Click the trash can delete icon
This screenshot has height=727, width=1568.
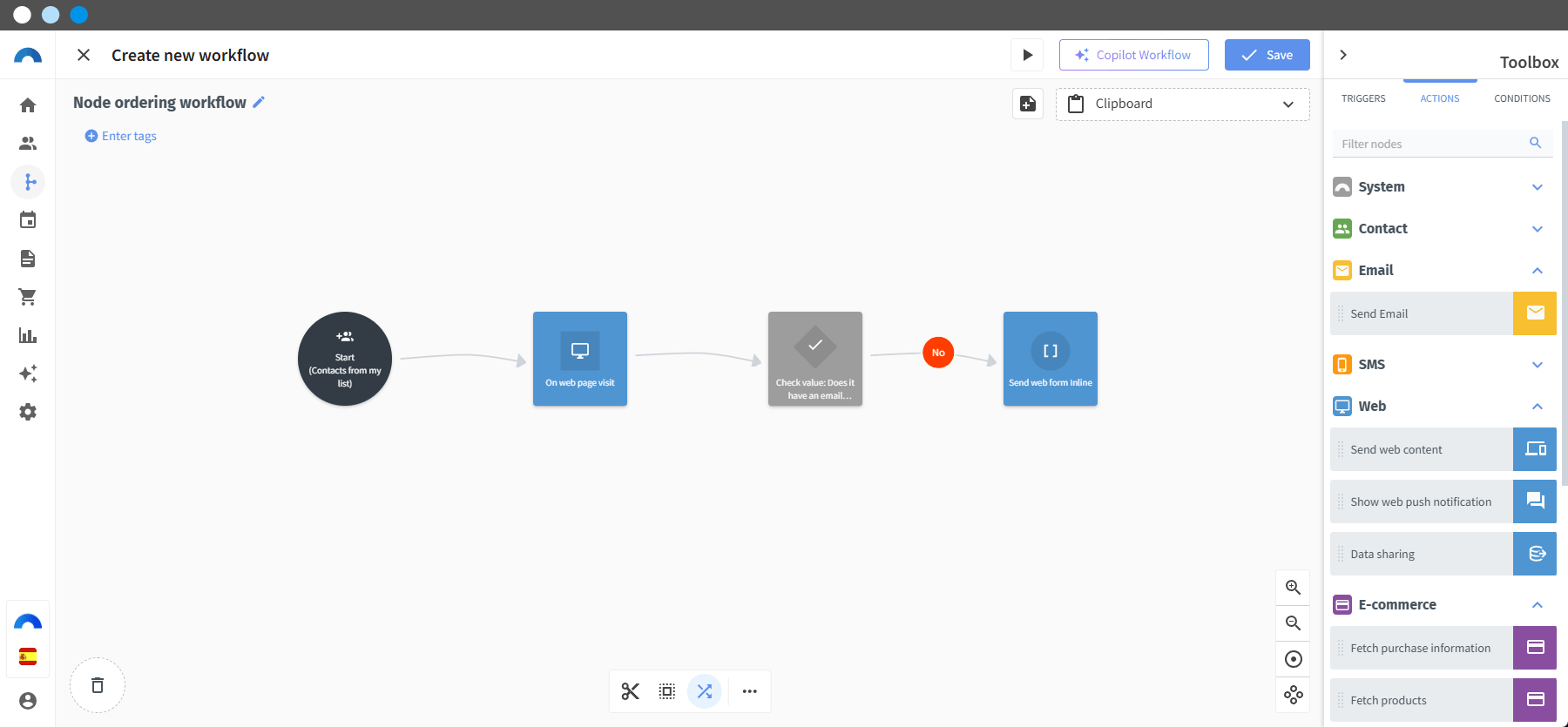click(x=98, y=685)
